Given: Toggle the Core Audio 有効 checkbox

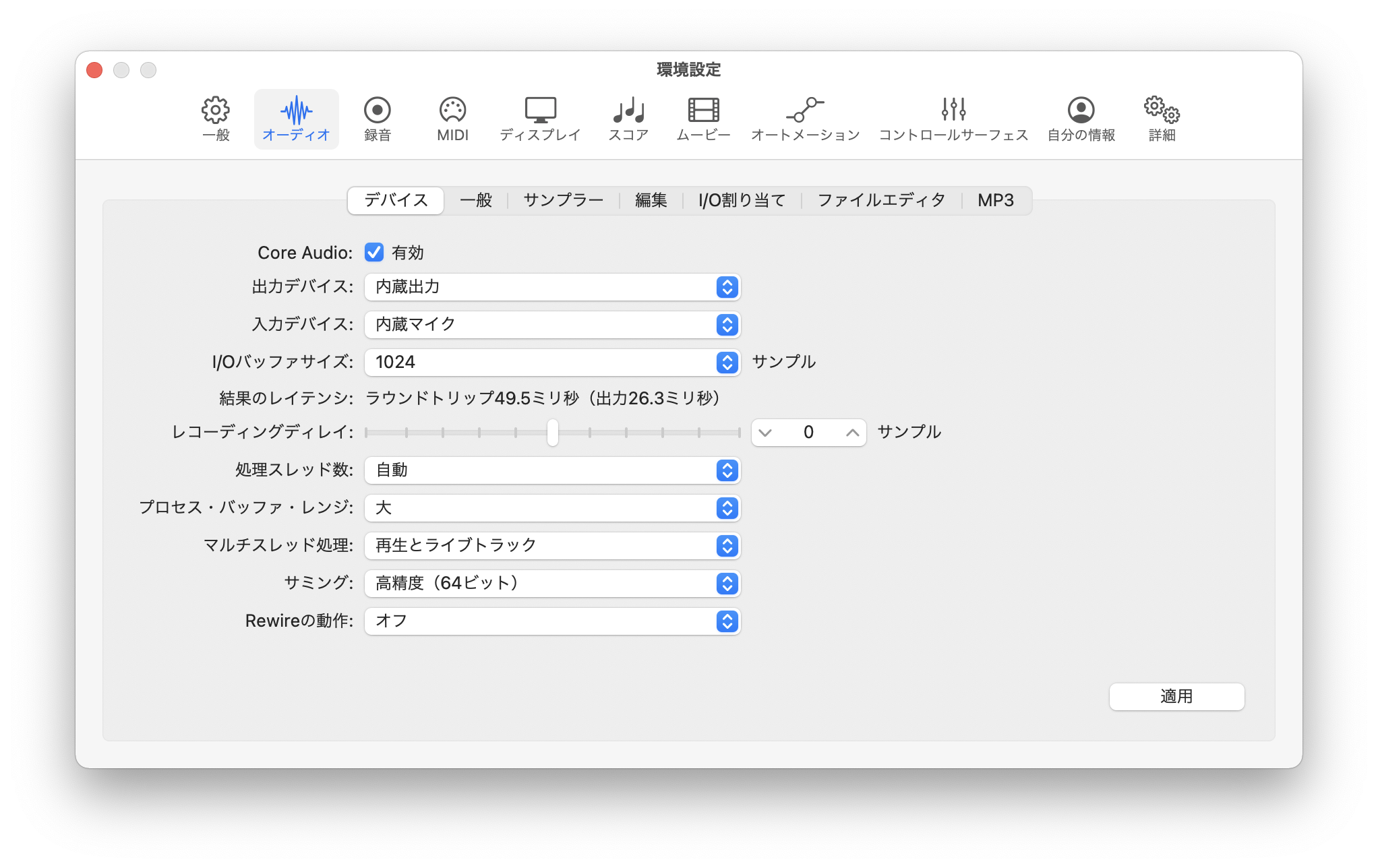Looking at the screenshot, I should tap(374, 252).
